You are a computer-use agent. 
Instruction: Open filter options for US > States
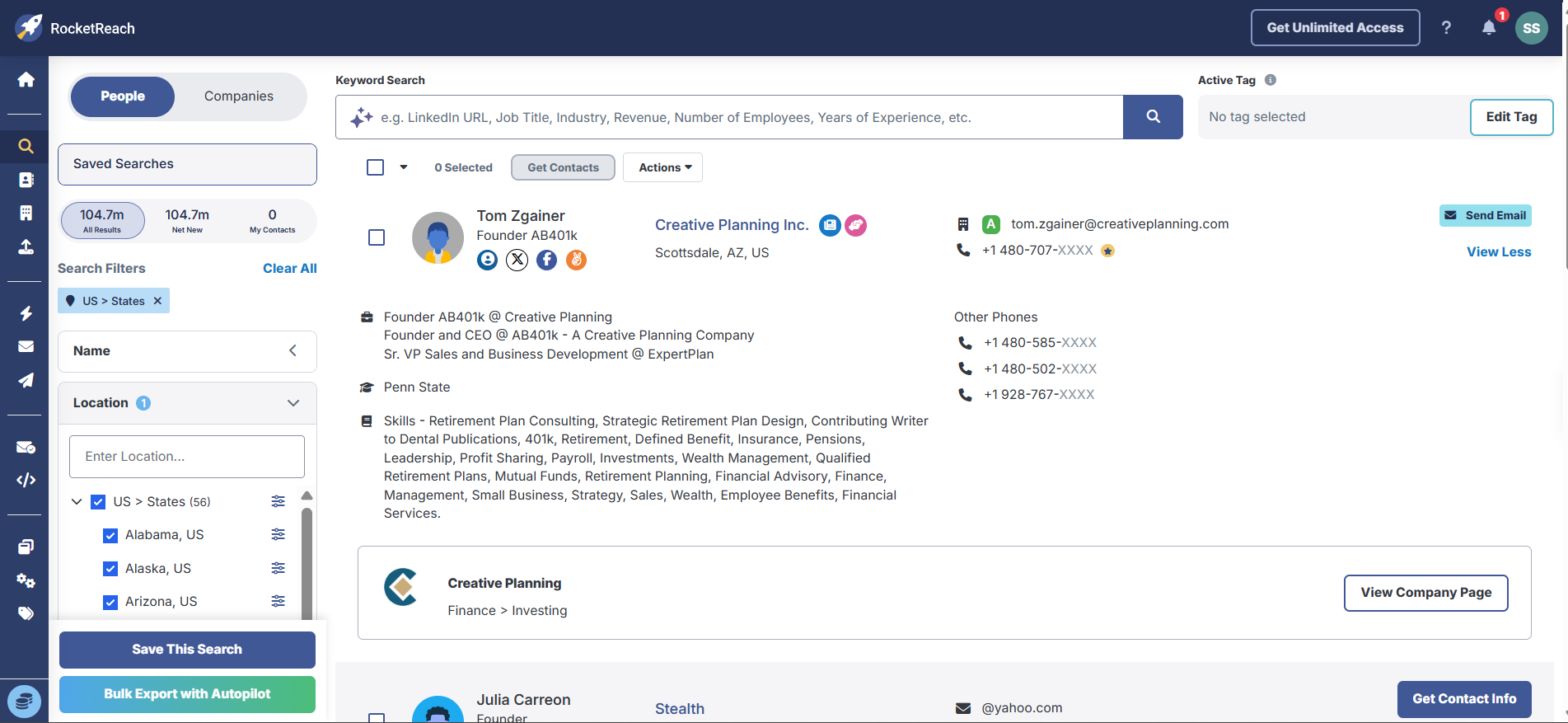pyautogui.click(x=278, y=501)
